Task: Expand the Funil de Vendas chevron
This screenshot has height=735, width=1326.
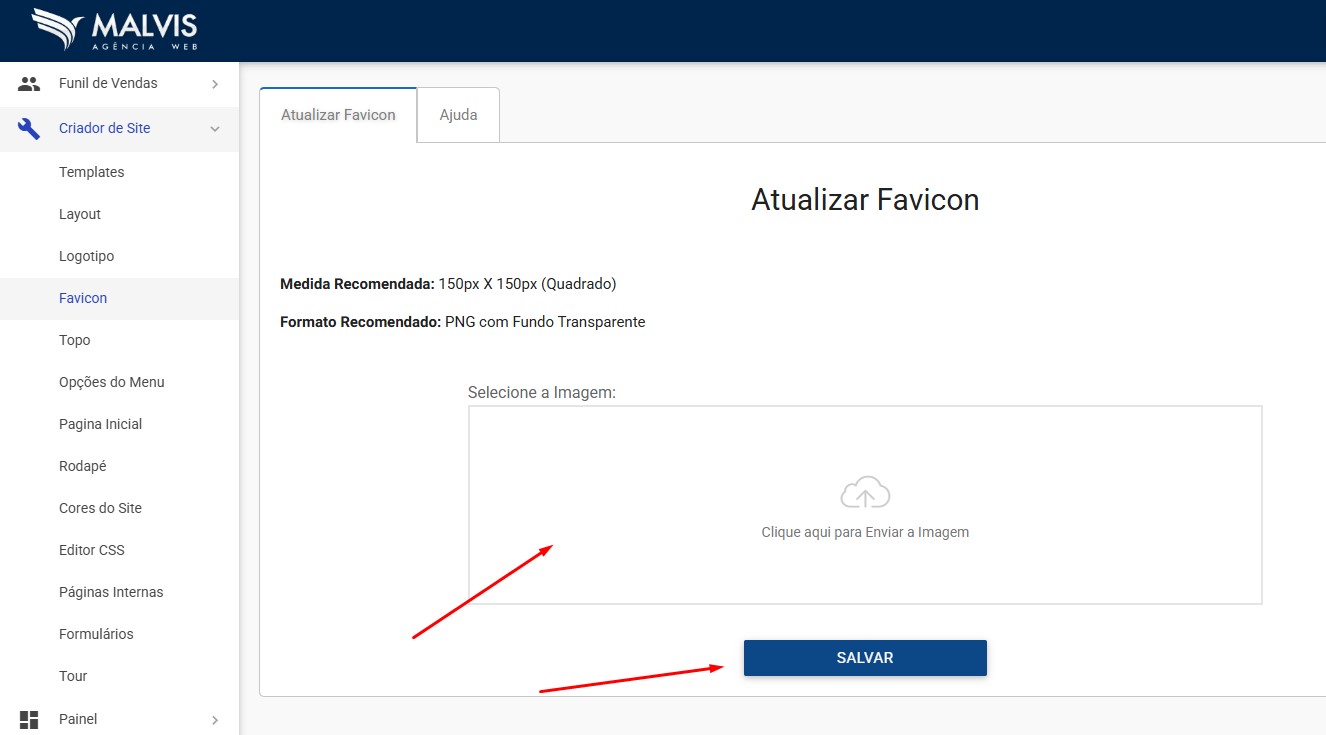Action: 215,84
